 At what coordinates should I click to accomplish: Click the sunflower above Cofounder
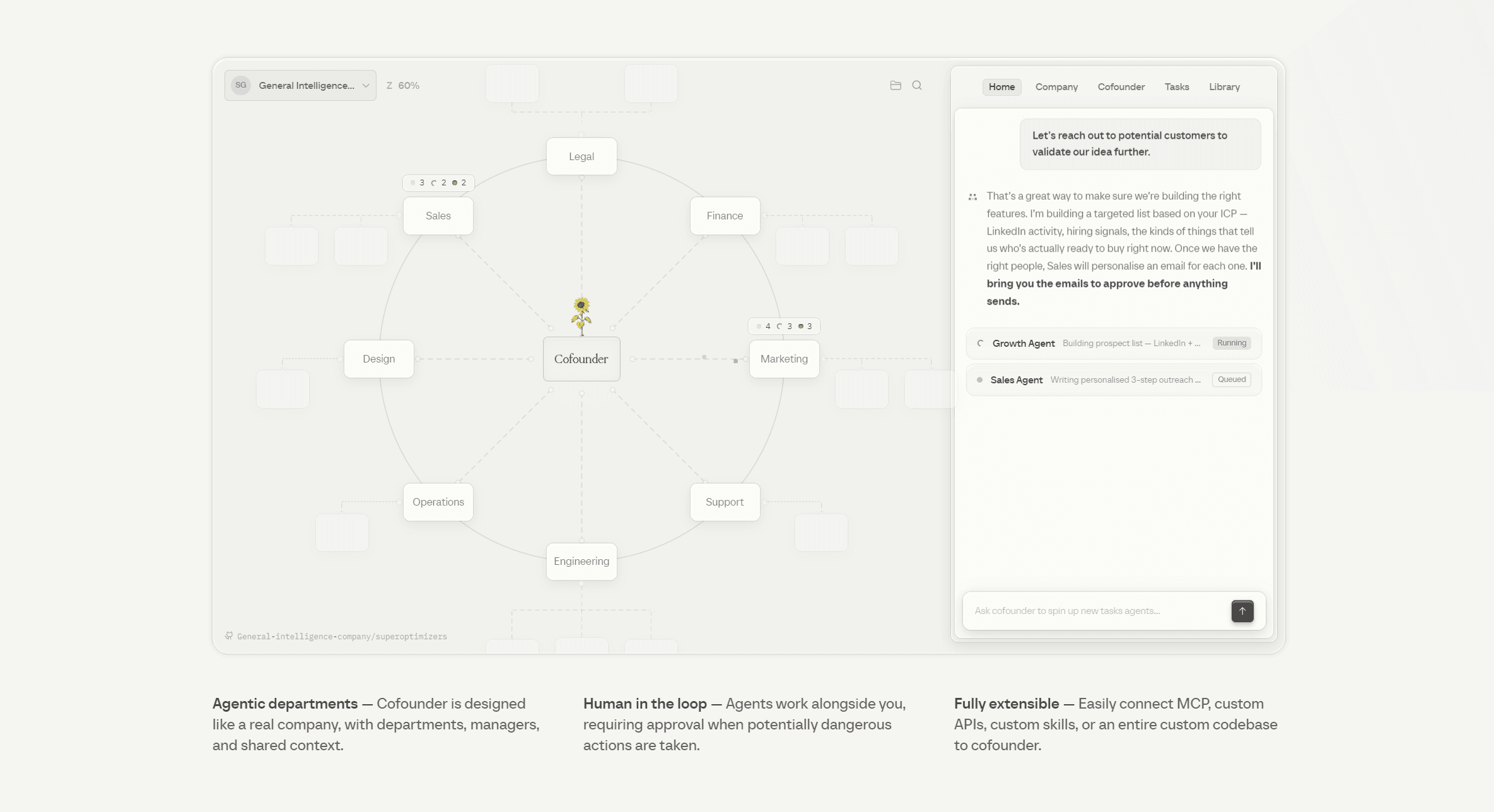click(581, 316)
